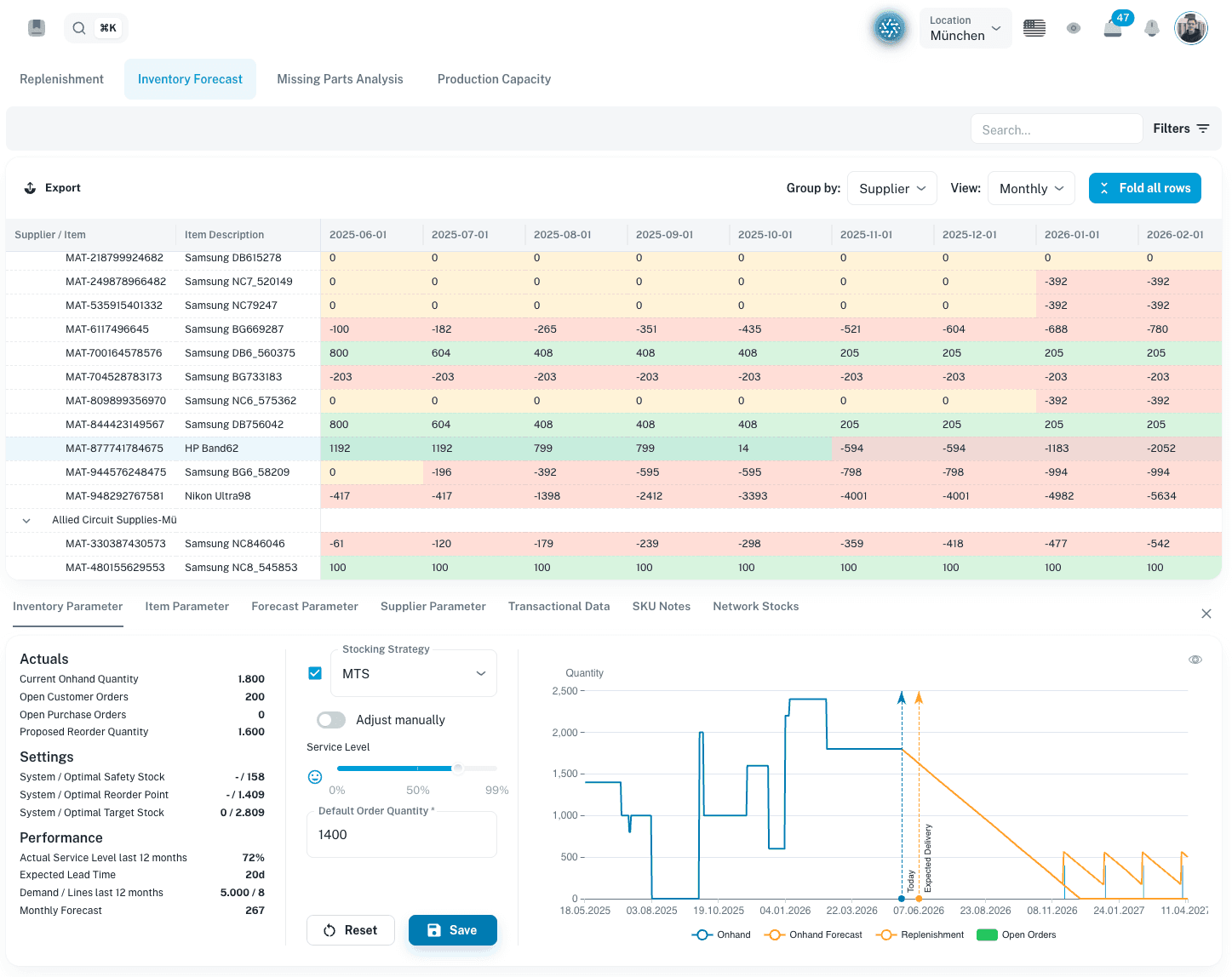Click the Save button
This screenshot has width=1232, height=977.
452,930
